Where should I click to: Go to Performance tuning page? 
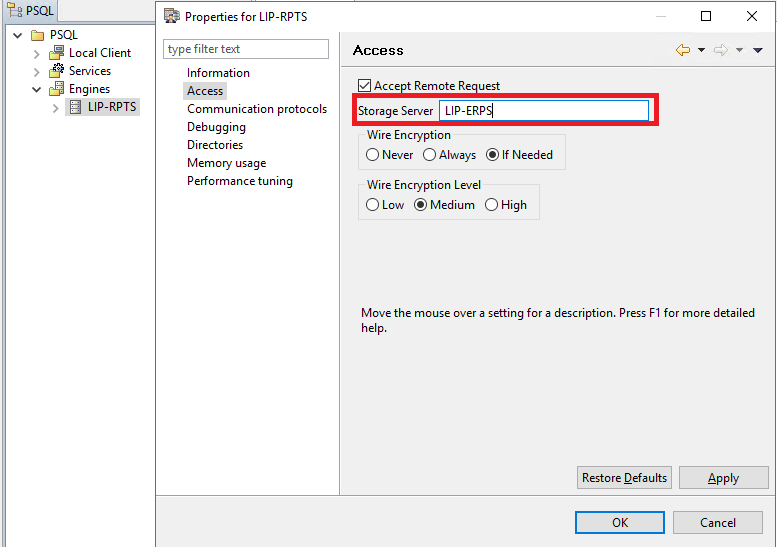click(x=240, y=181)
